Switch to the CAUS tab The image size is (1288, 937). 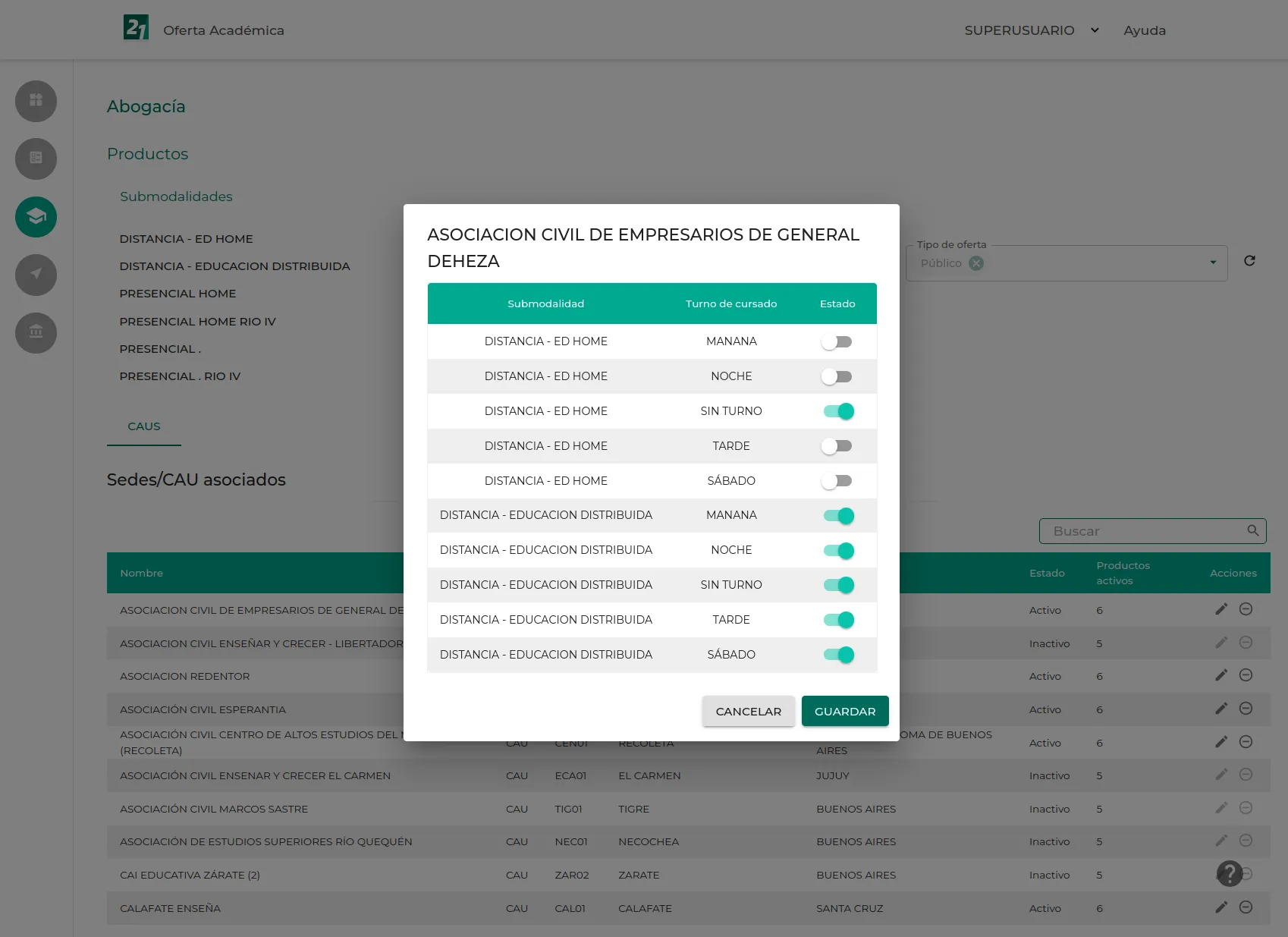click(143, 426)
